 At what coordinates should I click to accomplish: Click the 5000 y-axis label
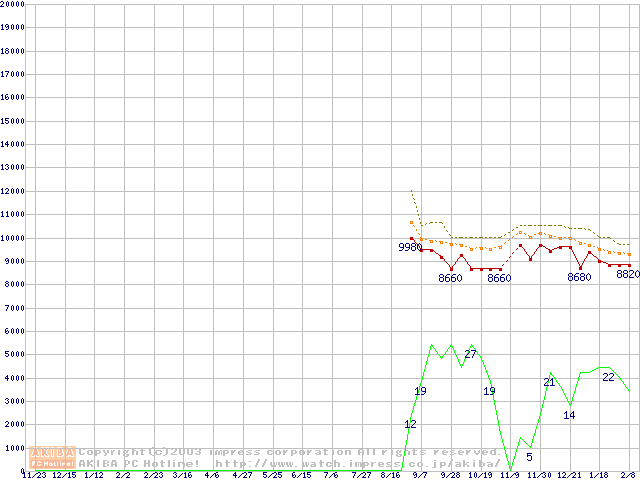14,354
